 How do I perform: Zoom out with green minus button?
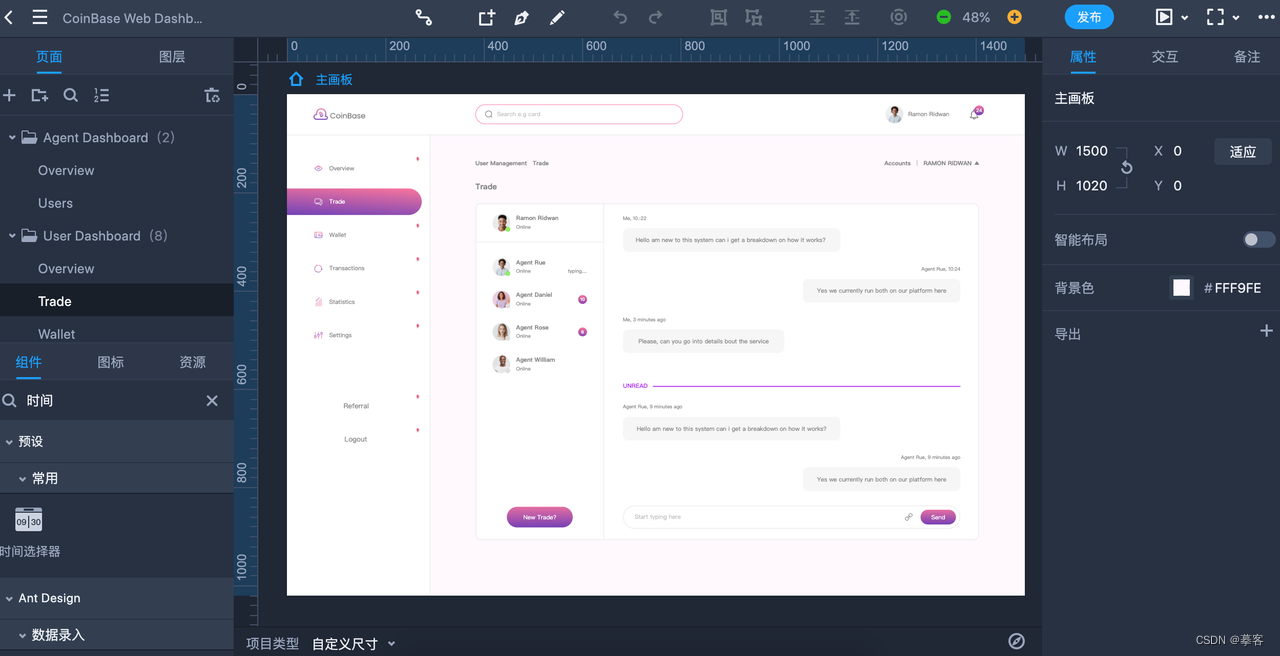[944, 17]
